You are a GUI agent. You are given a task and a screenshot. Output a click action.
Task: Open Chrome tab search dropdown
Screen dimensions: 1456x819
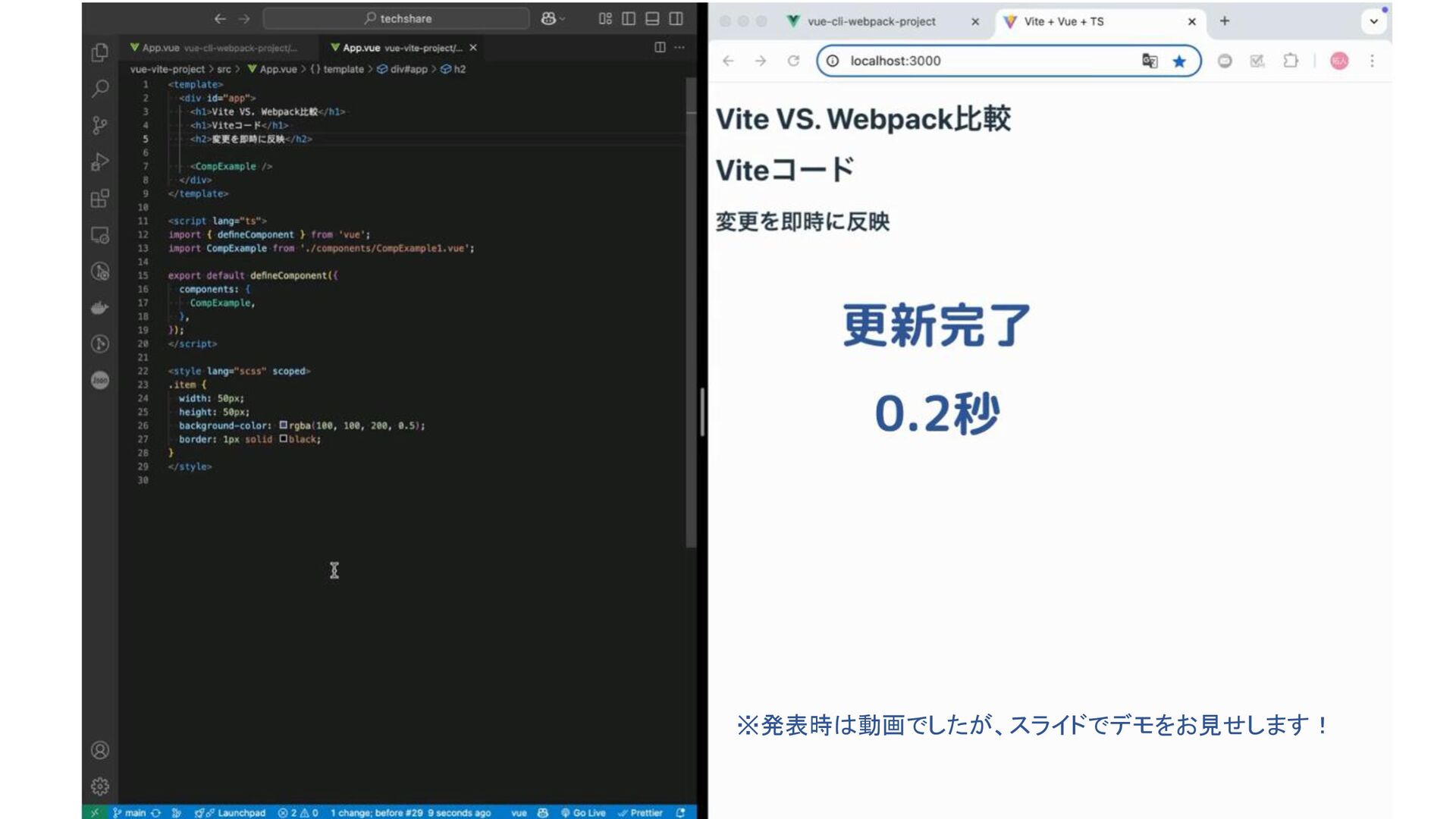tap(1373, 21)
